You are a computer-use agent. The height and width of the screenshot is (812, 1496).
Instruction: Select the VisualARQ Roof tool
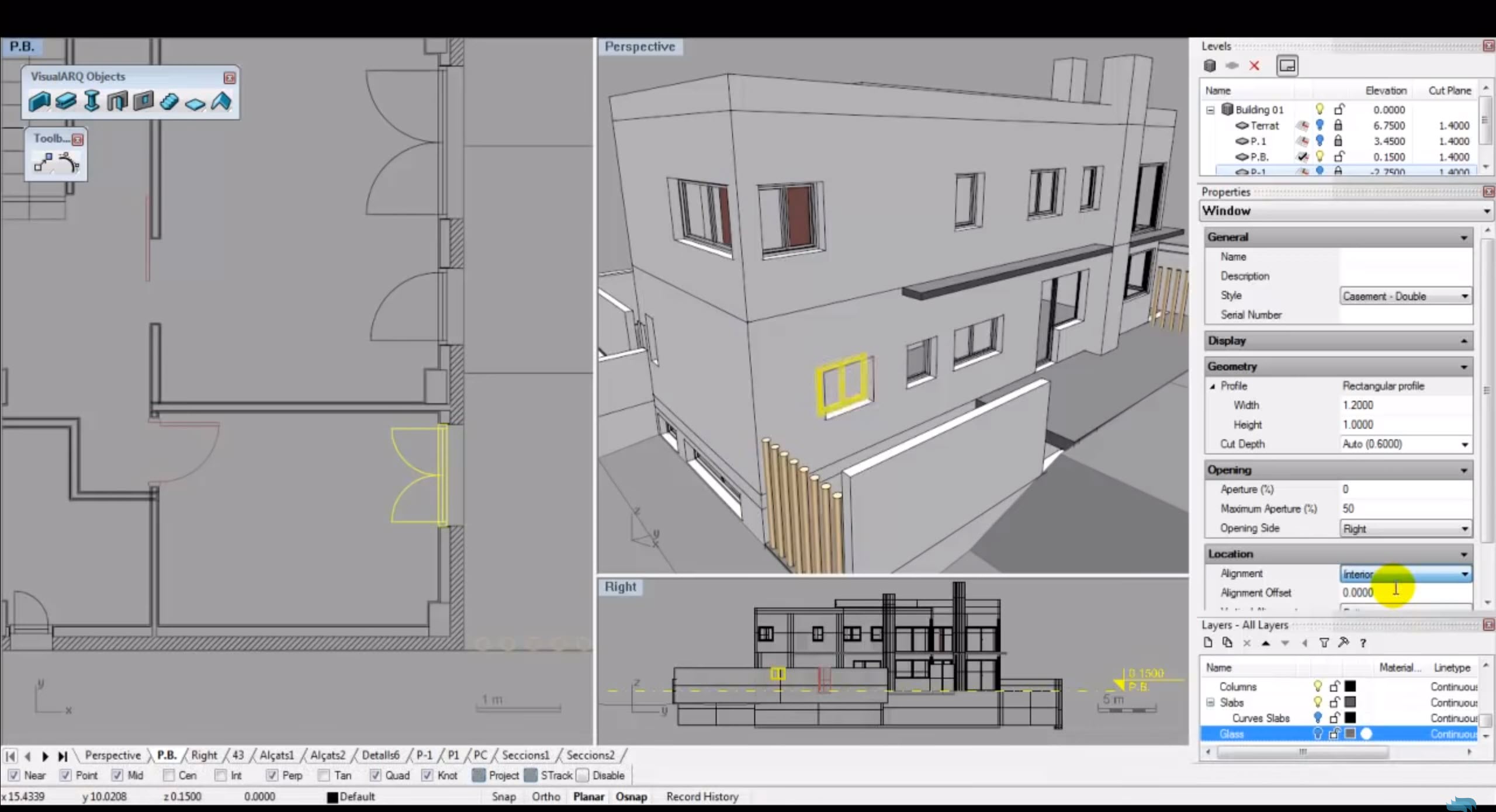221,102
